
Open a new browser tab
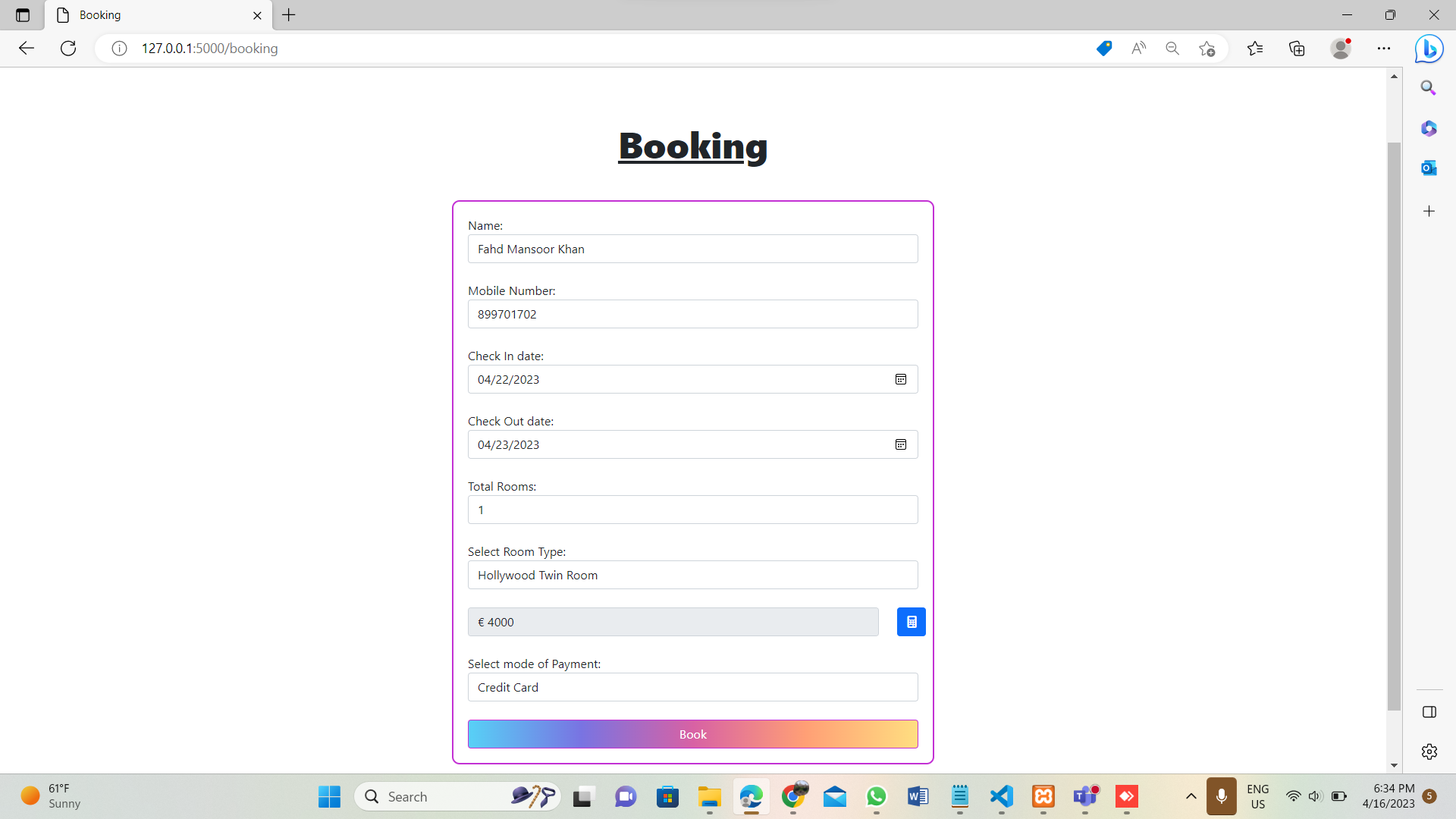(288, 15)
